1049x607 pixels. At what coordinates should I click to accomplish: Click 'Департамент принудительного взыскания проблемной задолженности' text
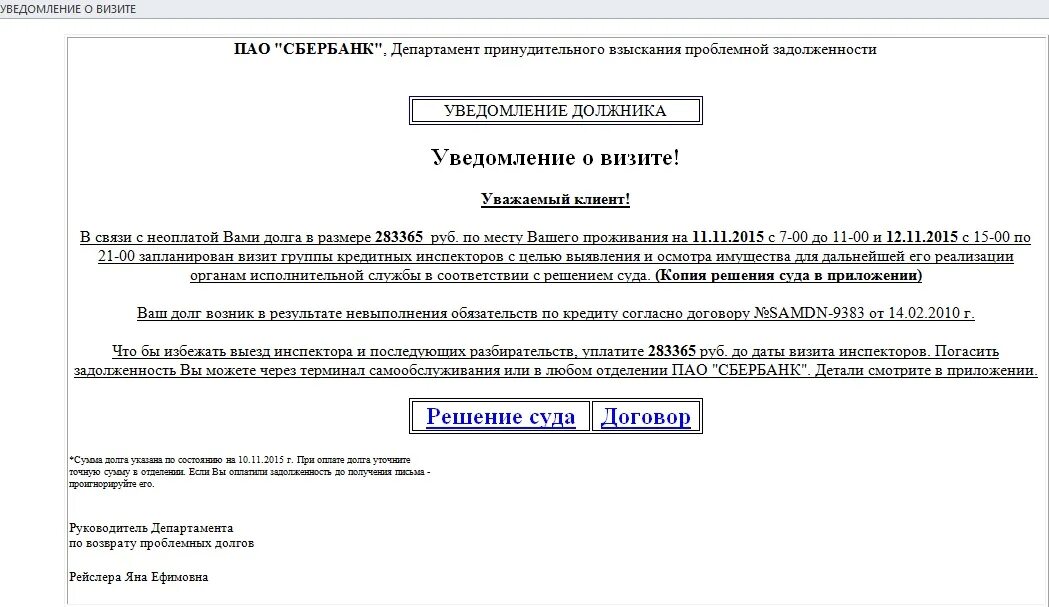(x=634, y=49)
